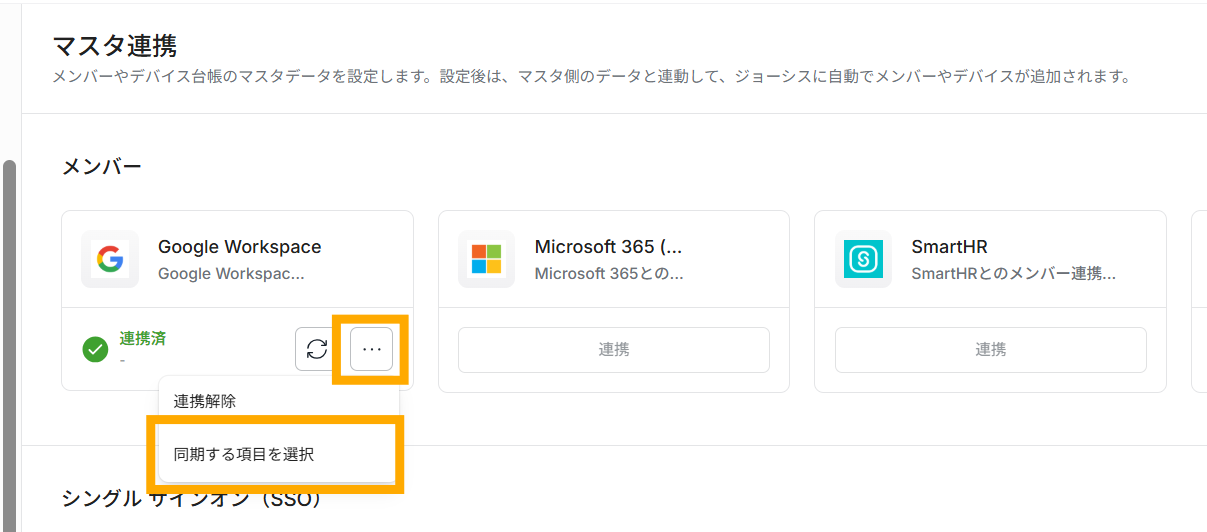Click the green connected checkmark icon
The height and width of the screenshot is (532, 1207).
(x=95, y=349)
